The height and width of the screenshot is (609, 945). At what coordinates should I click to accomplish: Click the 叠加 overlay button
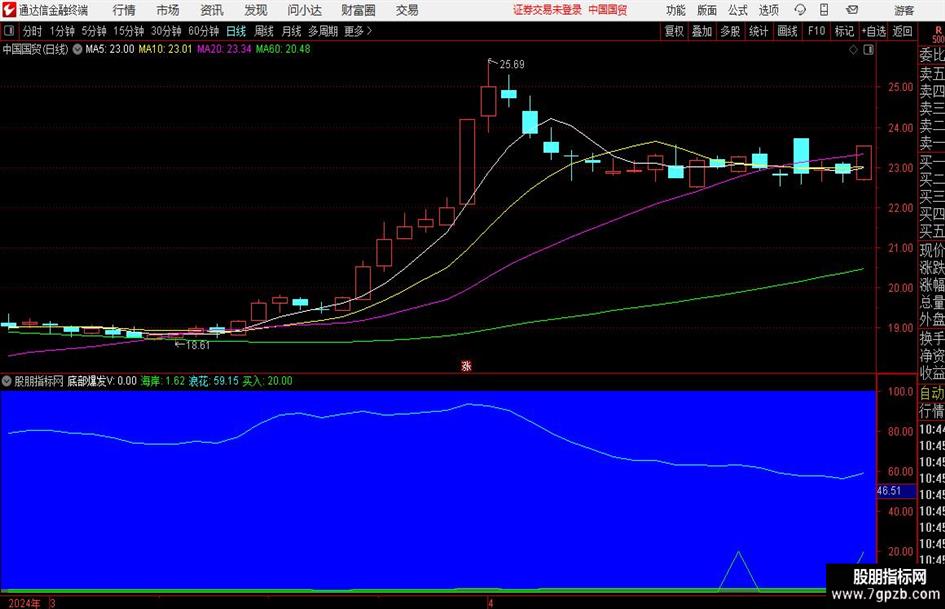pos(702,31)
